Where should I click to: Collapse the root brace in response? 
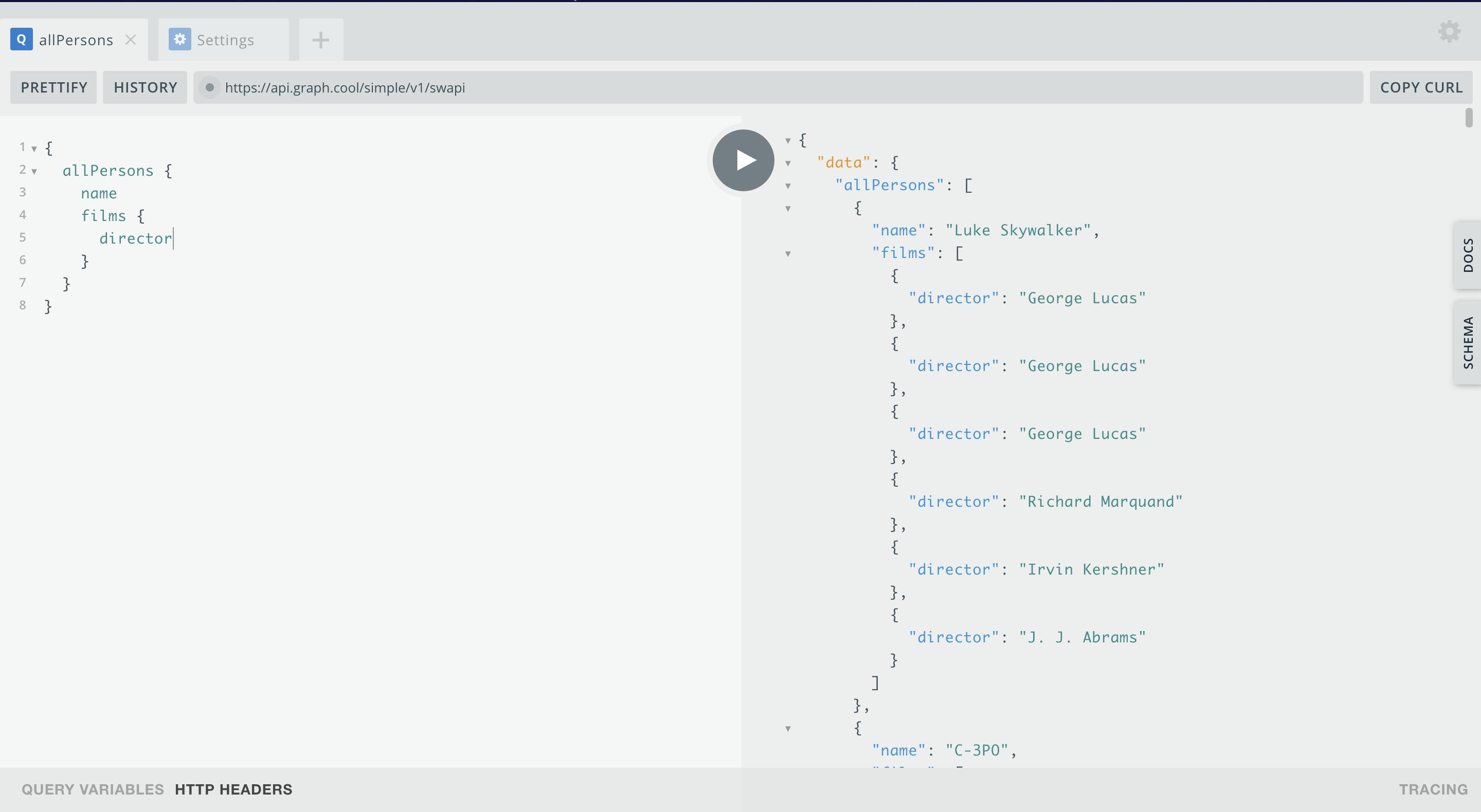point(788,141)
